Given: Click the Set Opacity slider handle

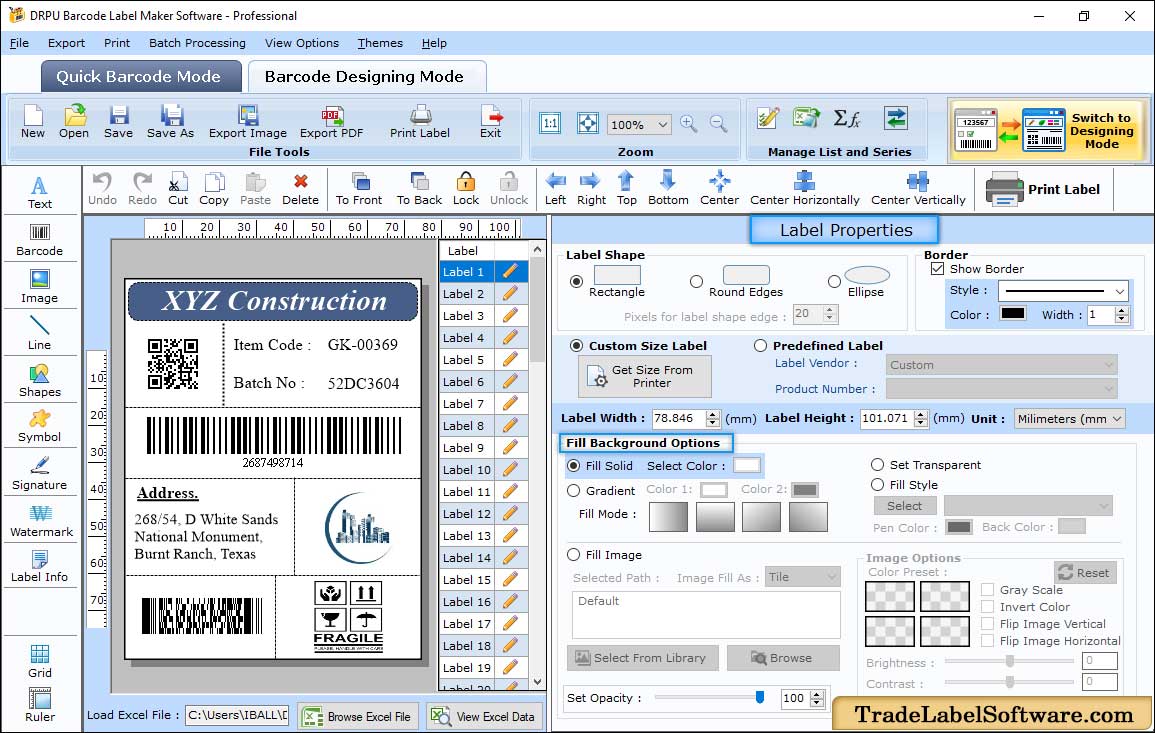Looking at the screenshot, I should pos(760,697).
